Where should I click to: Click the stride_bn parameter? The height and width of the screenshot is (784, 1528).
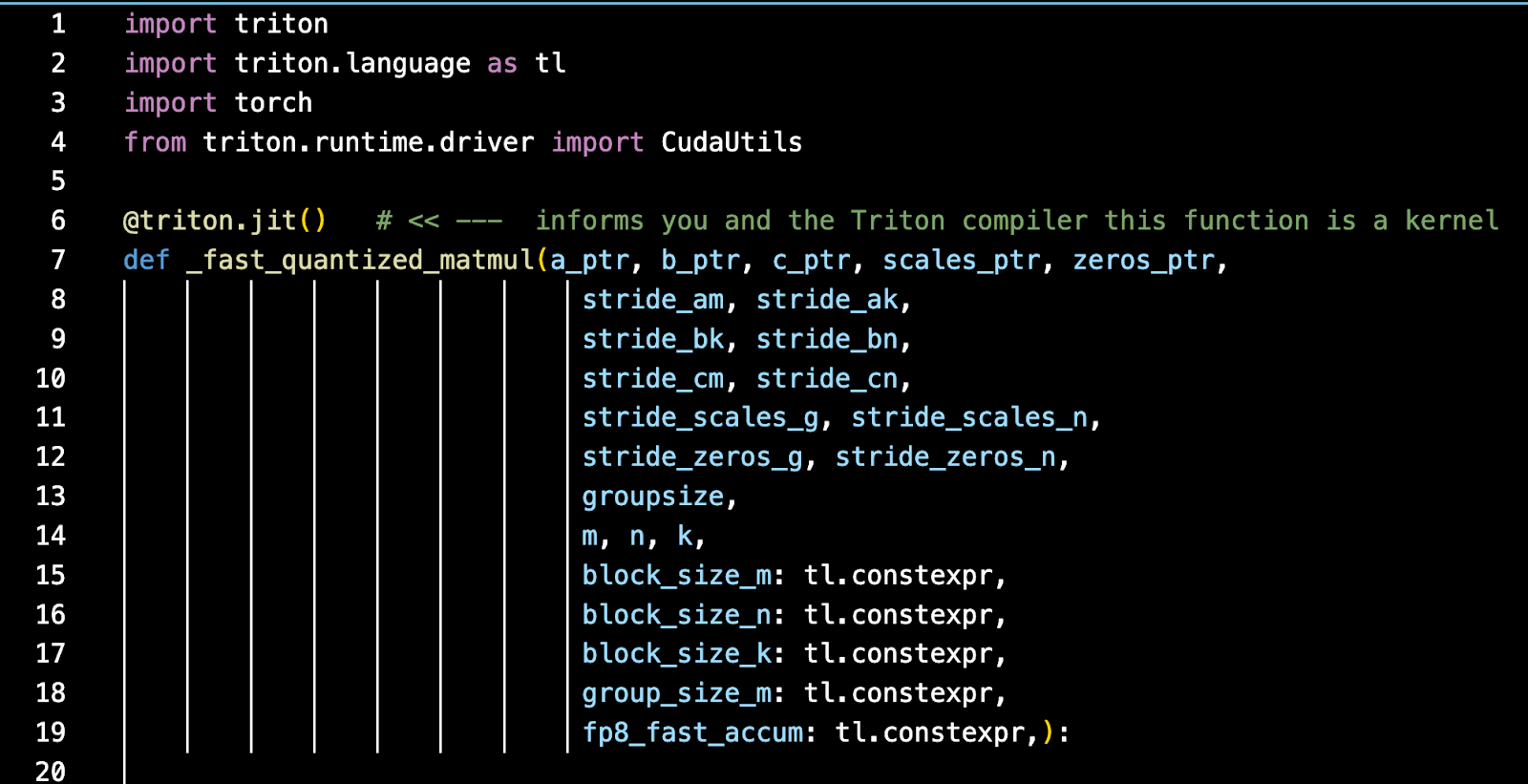(x=827, y=339)
